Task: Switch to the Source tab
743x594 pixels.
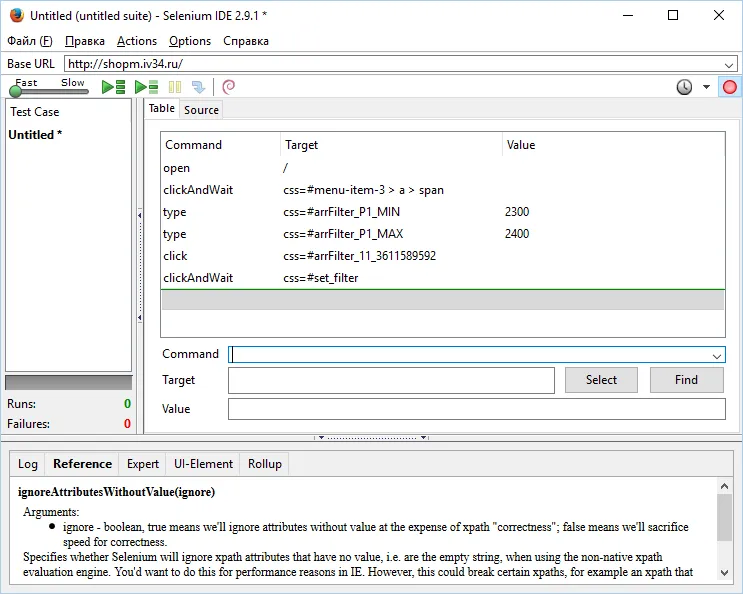Action: 201,110
